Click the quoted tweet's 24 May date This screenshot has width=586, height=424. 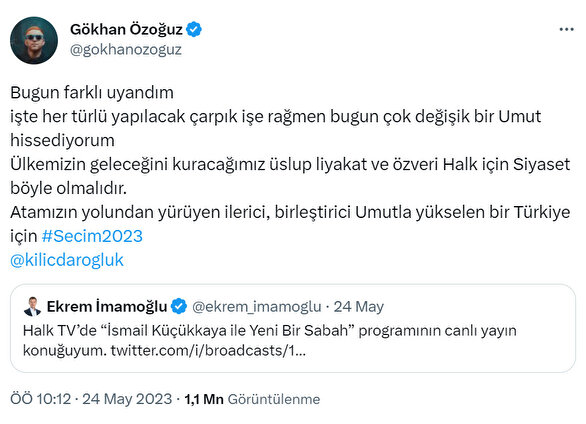click(x=359, y=307)
